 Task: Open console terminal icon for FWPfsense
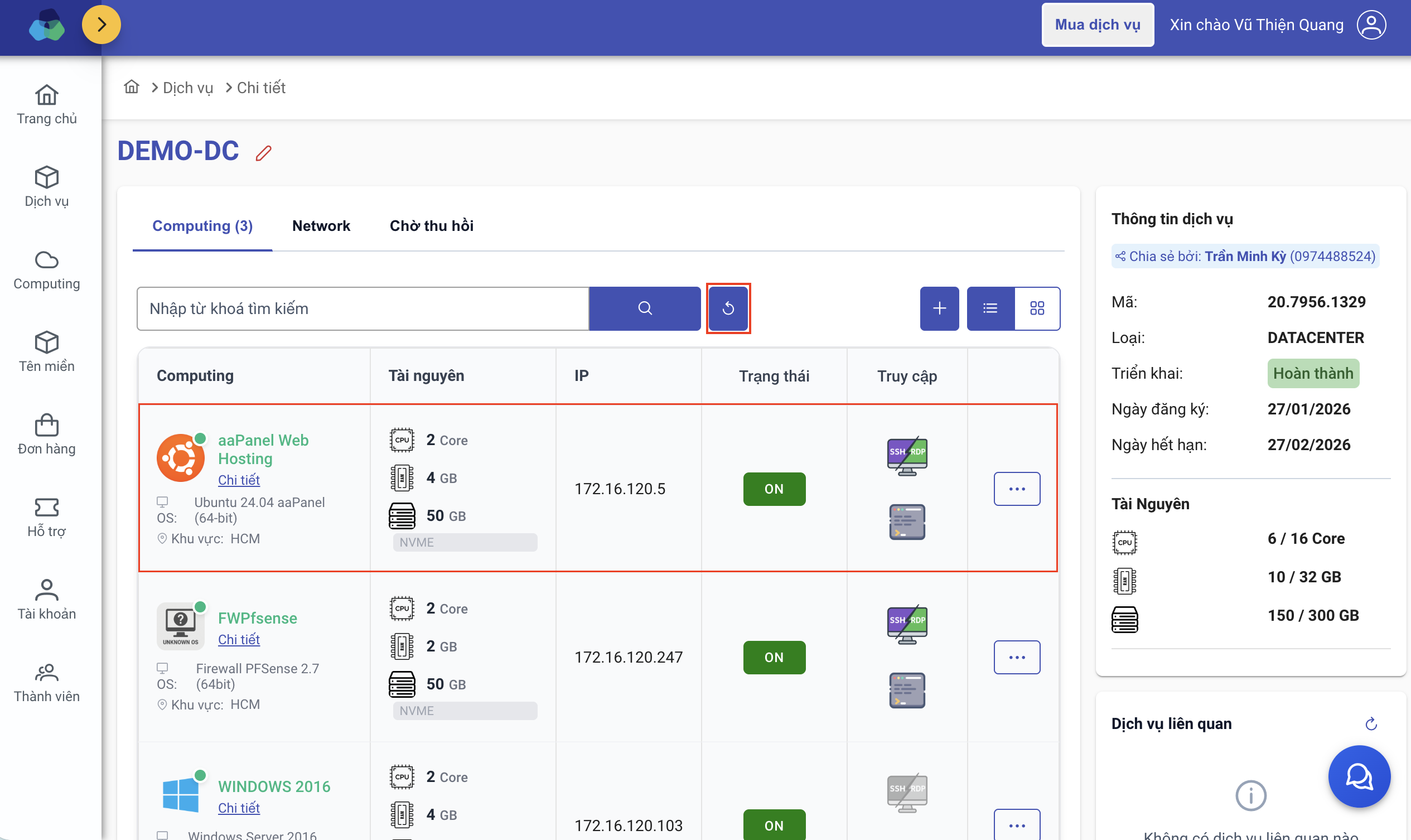(907, 690)
